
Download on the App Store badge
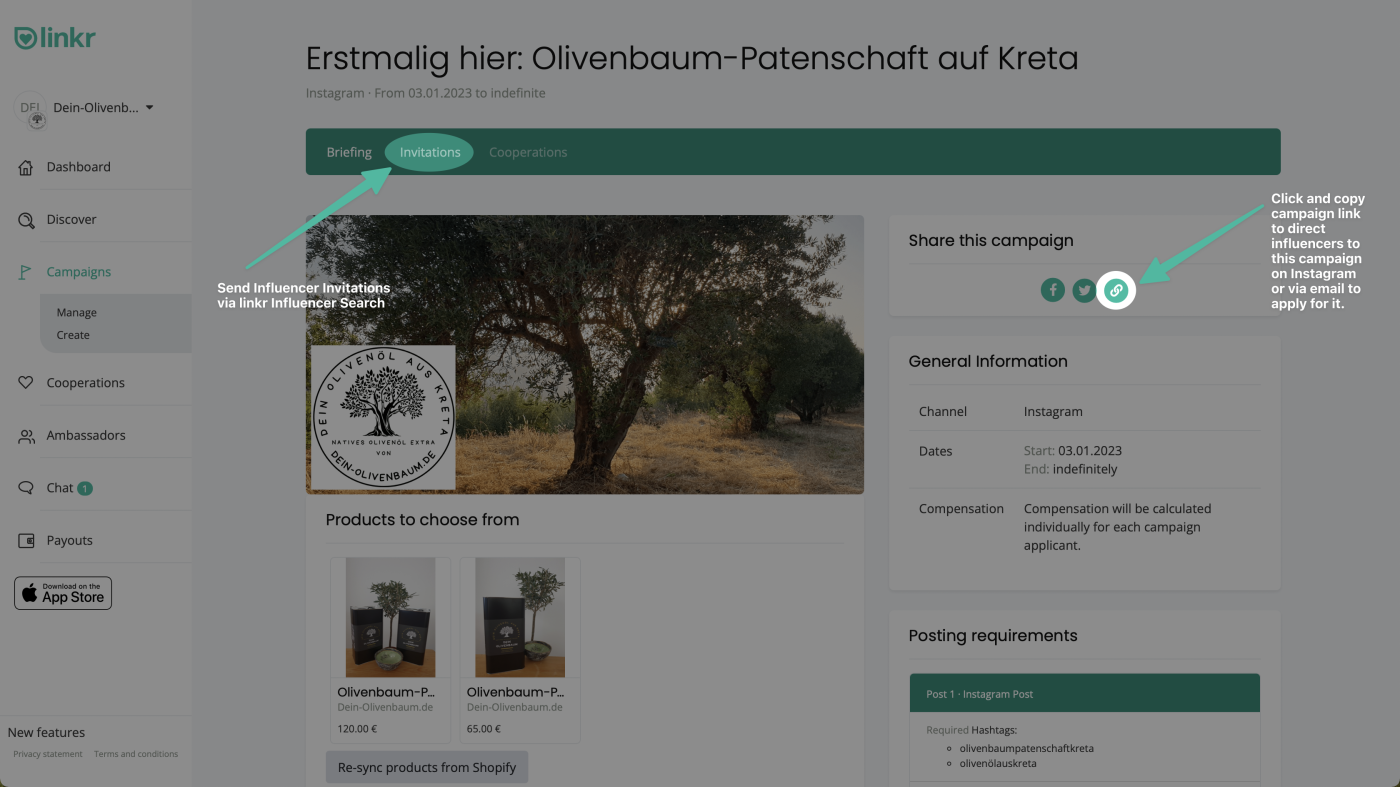click(63, 593)
